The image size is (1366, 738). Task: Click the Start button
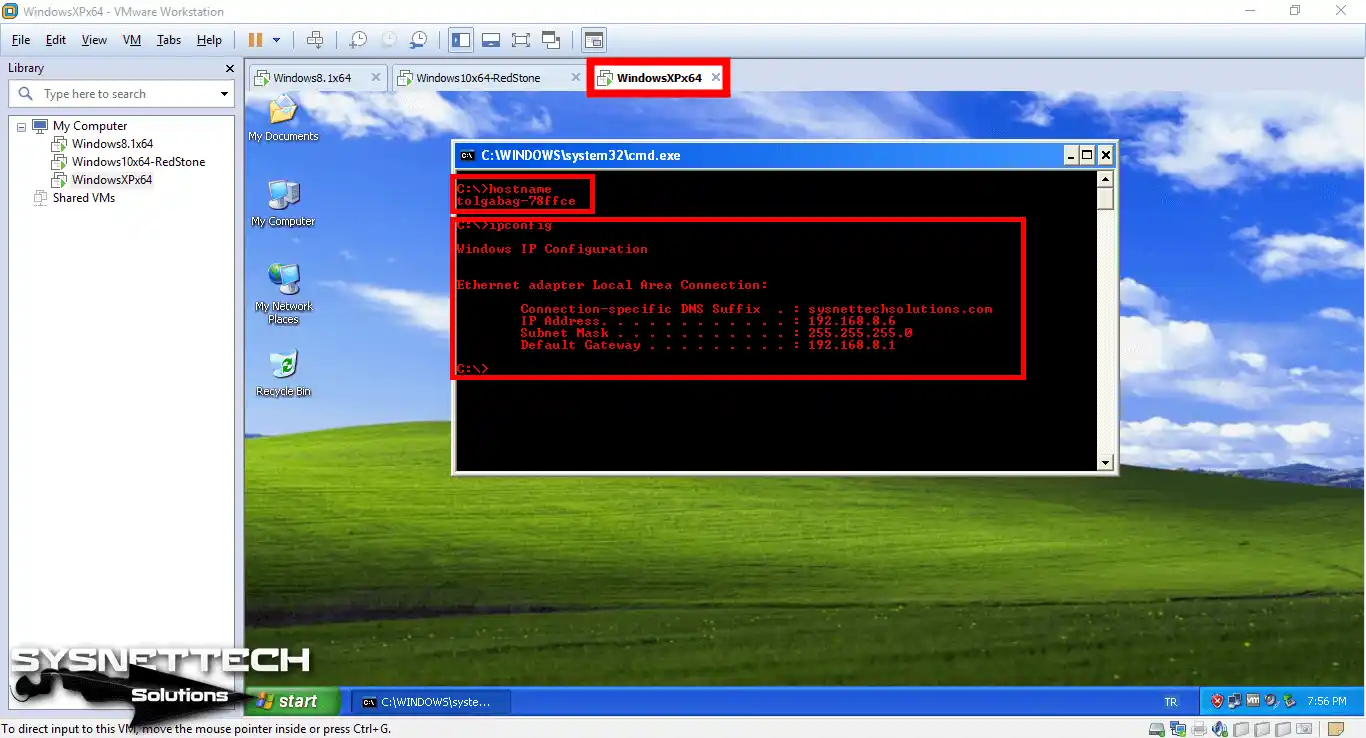(x=289, y=701)
